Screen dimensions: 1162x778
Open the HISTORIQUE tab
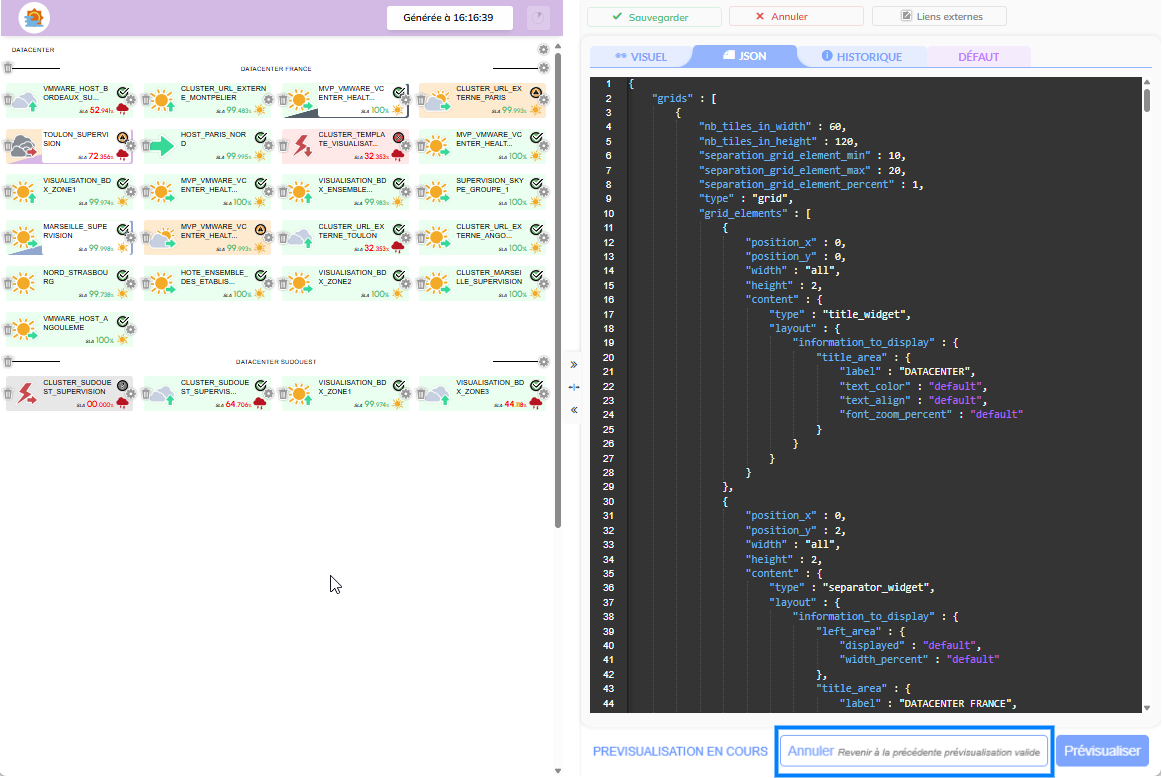click(x=861, y=57)
